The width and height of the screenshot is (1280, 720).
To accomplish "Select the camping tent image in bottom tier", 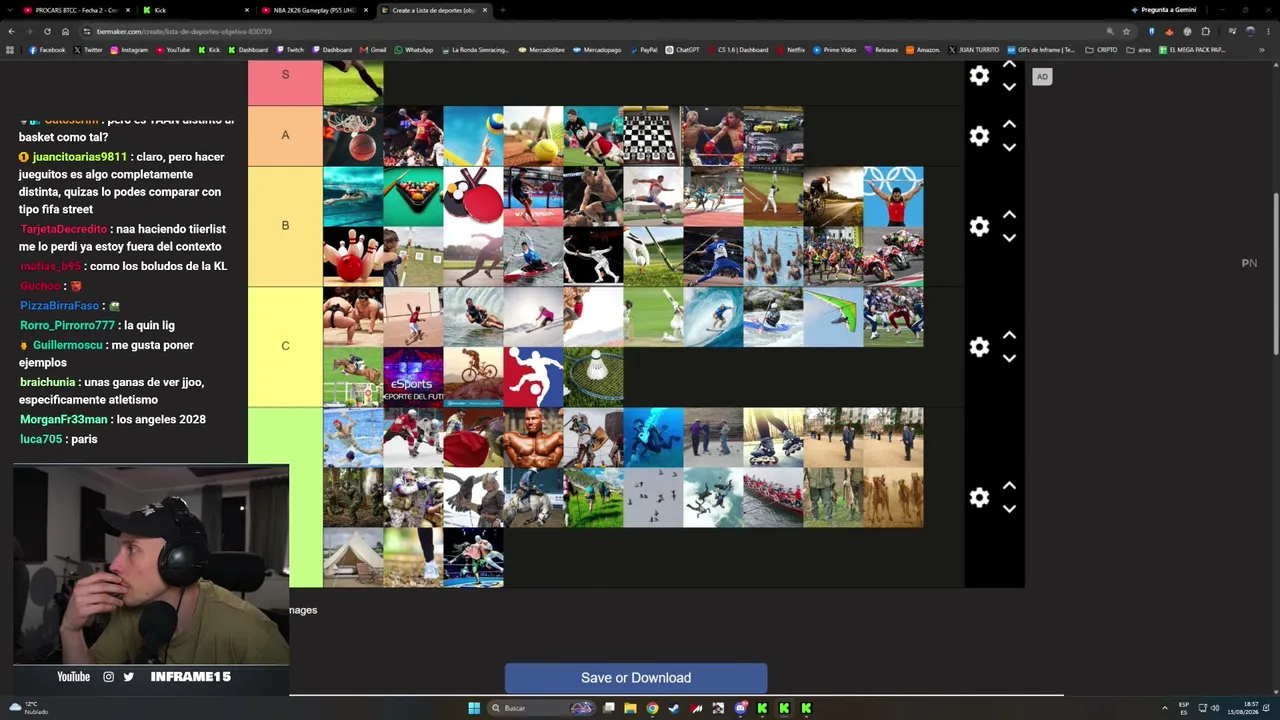I will click(353, 557).
